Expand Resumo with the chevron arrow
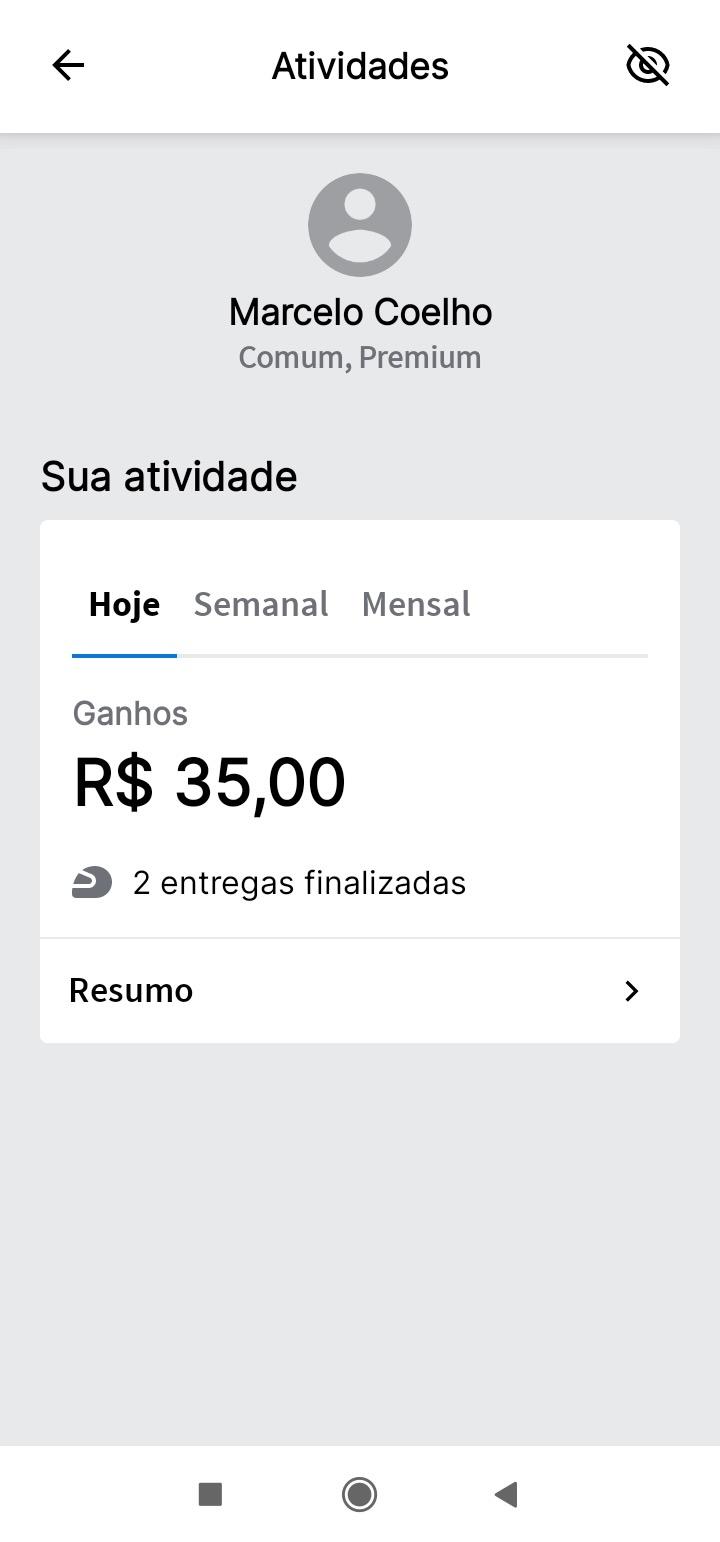This screenshot has width=720, height=1542. [x=631, y=991]
